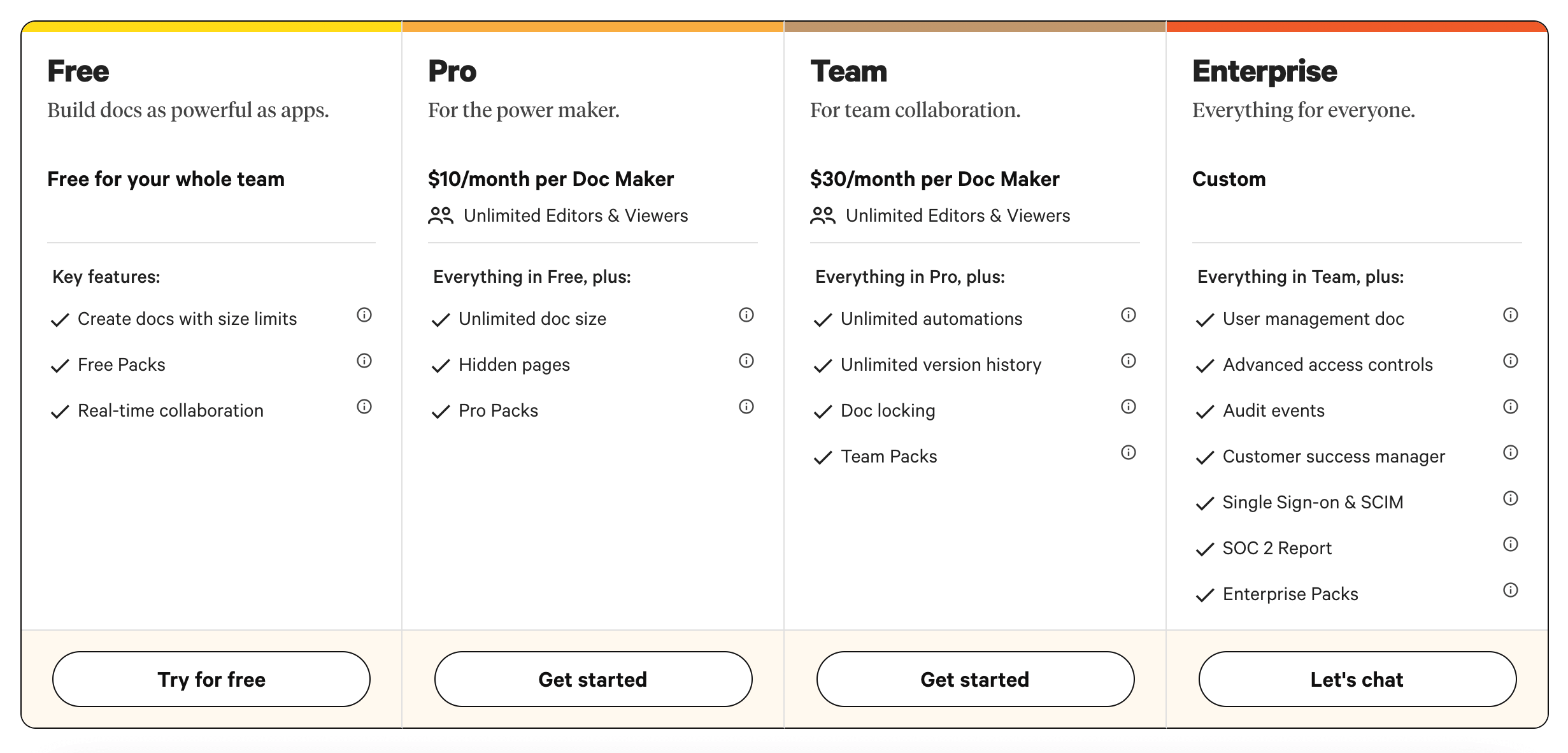Click the info icon beside Hidden pages
This screenshot has height=753, width=1568.
tap(746, 362)
